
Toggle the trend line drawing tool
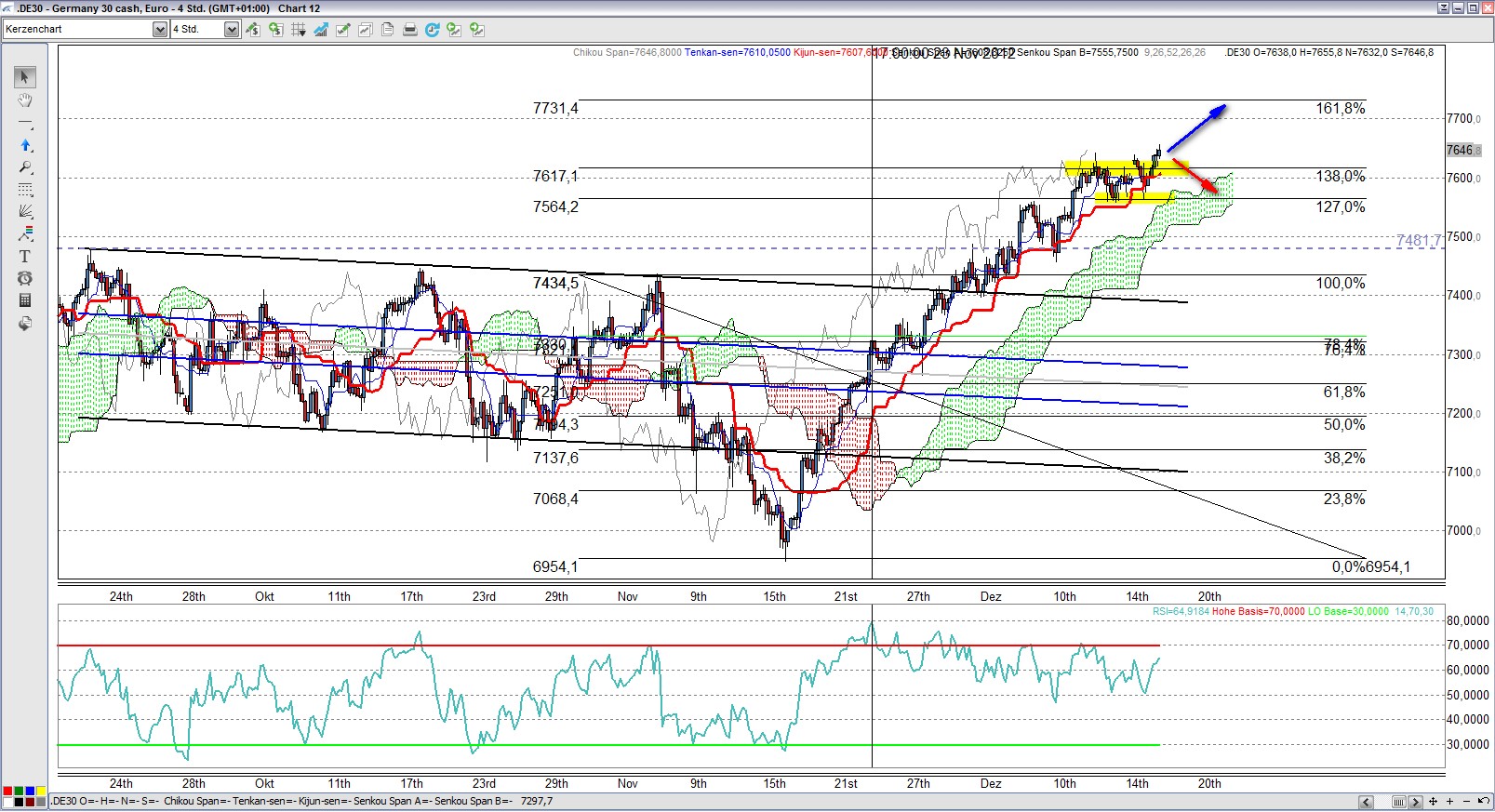25,123
